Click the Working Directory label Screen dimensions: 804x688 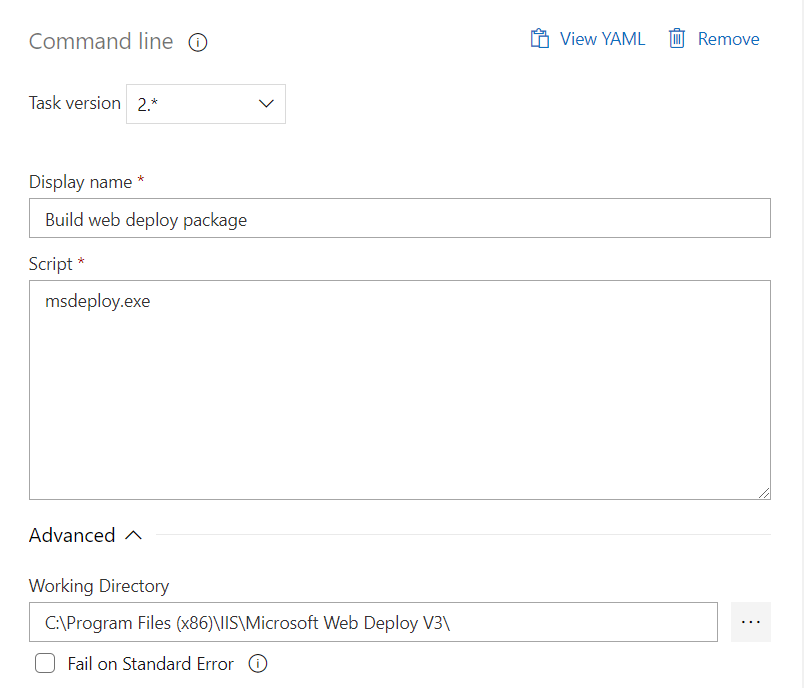click(x=99, y=586)
